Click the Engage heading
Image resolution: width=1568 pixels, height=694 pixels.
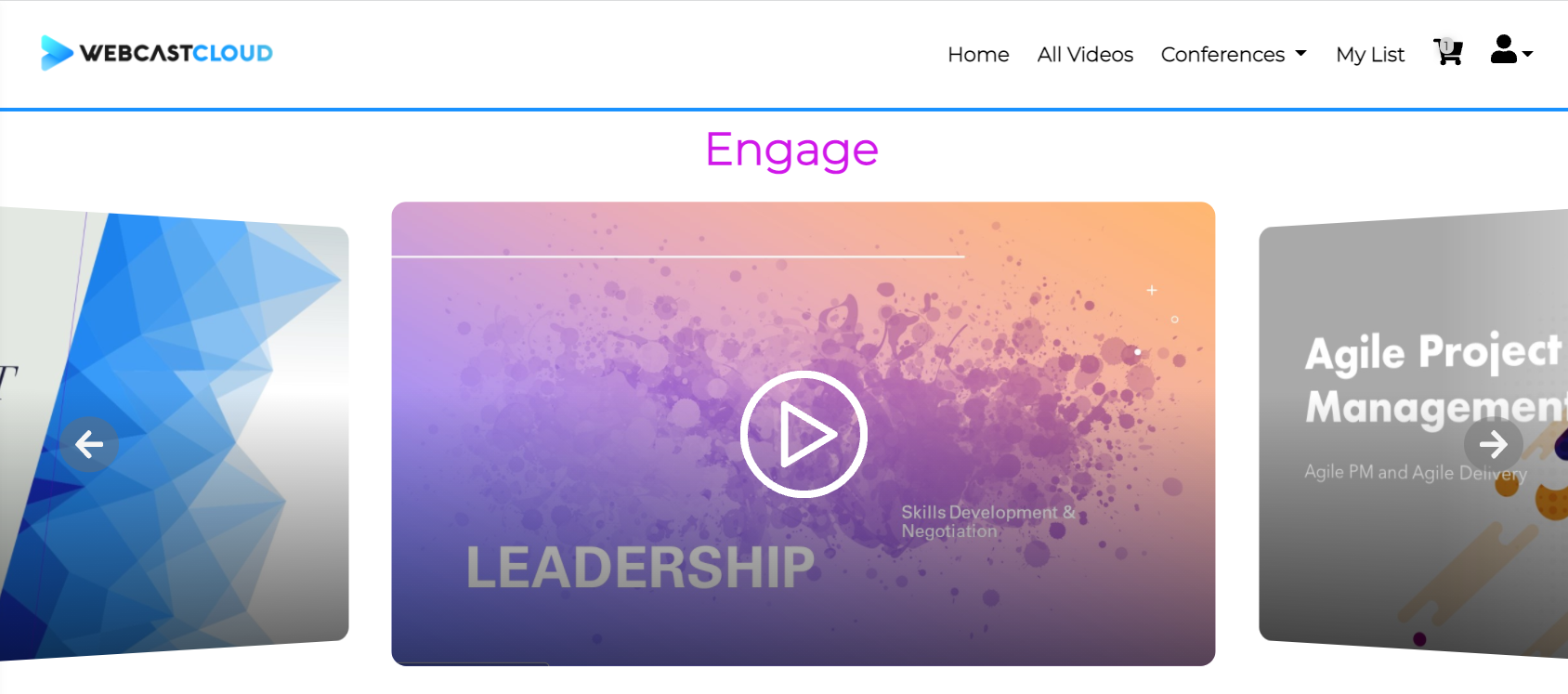point(791,150)
